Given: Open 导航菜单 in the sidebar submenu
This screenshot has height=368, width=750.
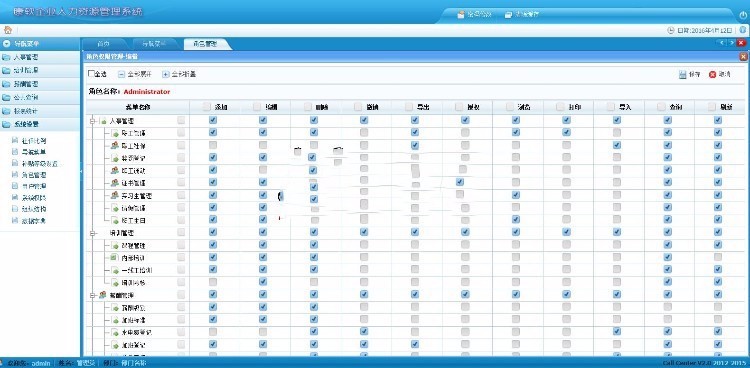Looking at the screenshot, I should tap(33, 152).
